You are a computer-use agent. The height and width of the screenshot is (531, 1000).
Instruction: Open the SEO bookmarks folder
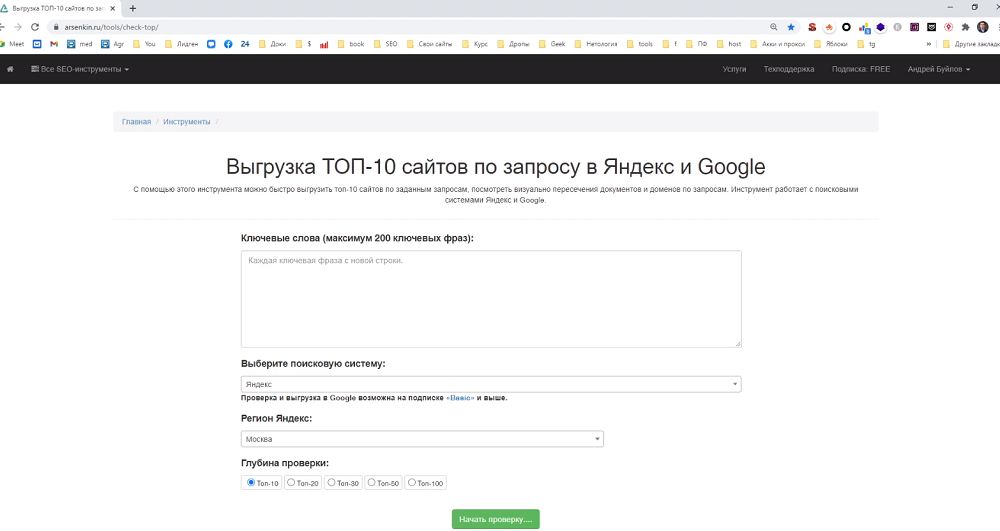(385, 44)
